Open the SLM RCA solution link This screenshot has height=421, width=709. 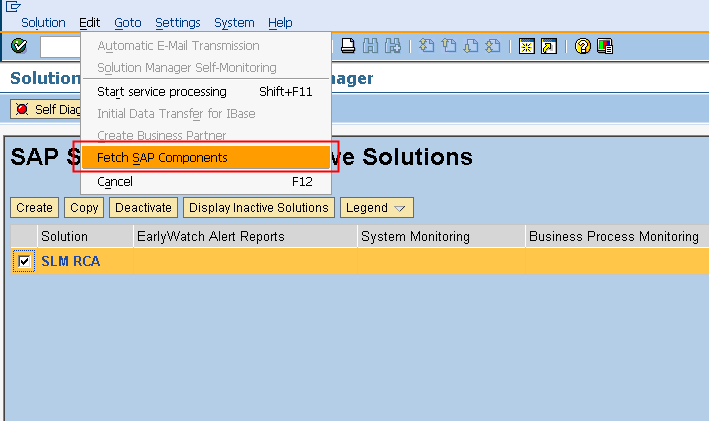click(70, 262)
